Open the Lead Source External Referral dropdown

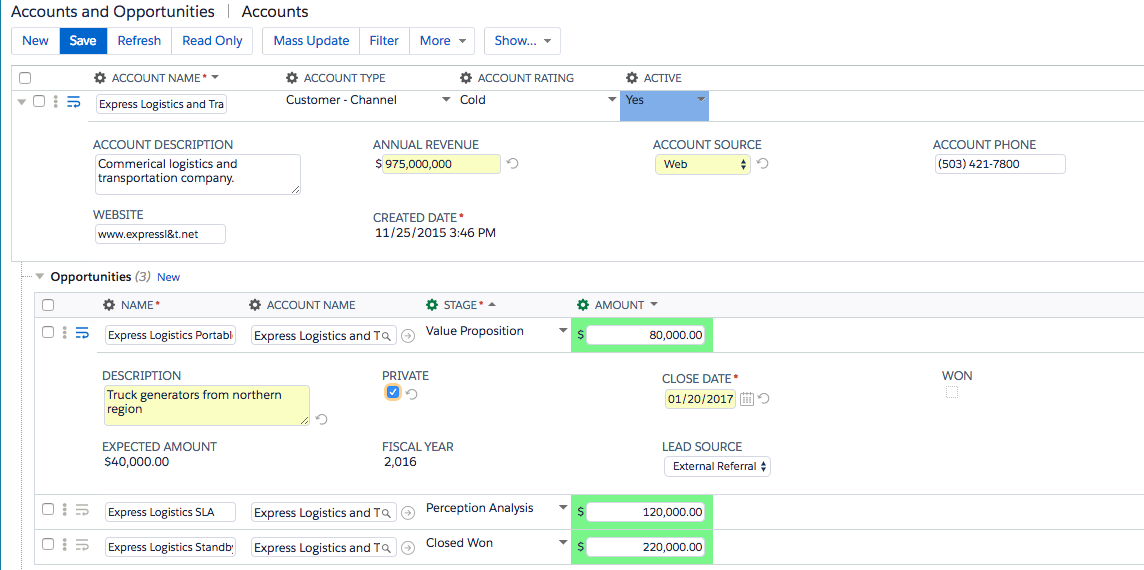click(717, 466)
